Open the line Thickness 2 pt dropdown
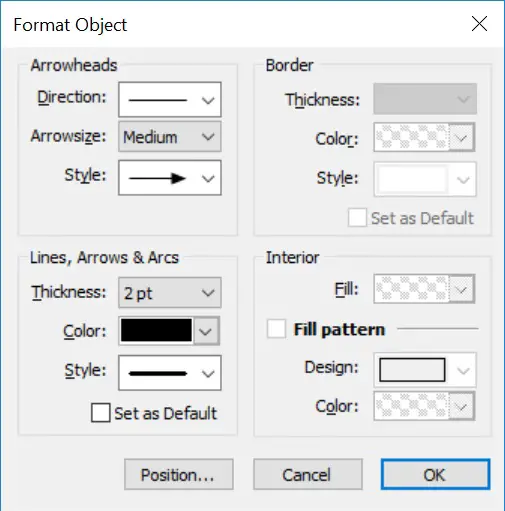505x511 pixels. coord(170,293)
